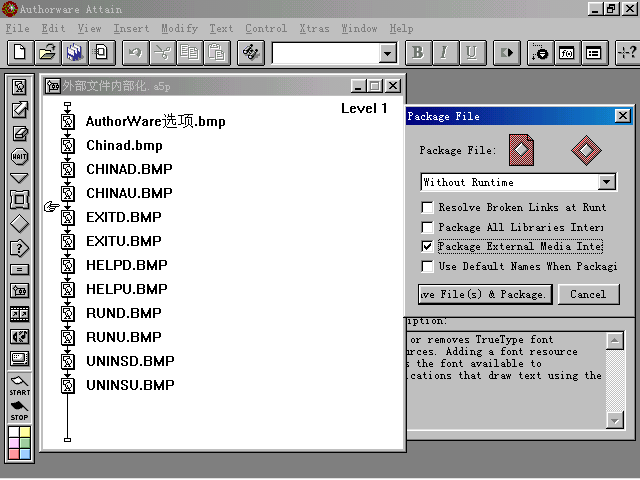Select the Framework icon in palette

coord(19,200)
